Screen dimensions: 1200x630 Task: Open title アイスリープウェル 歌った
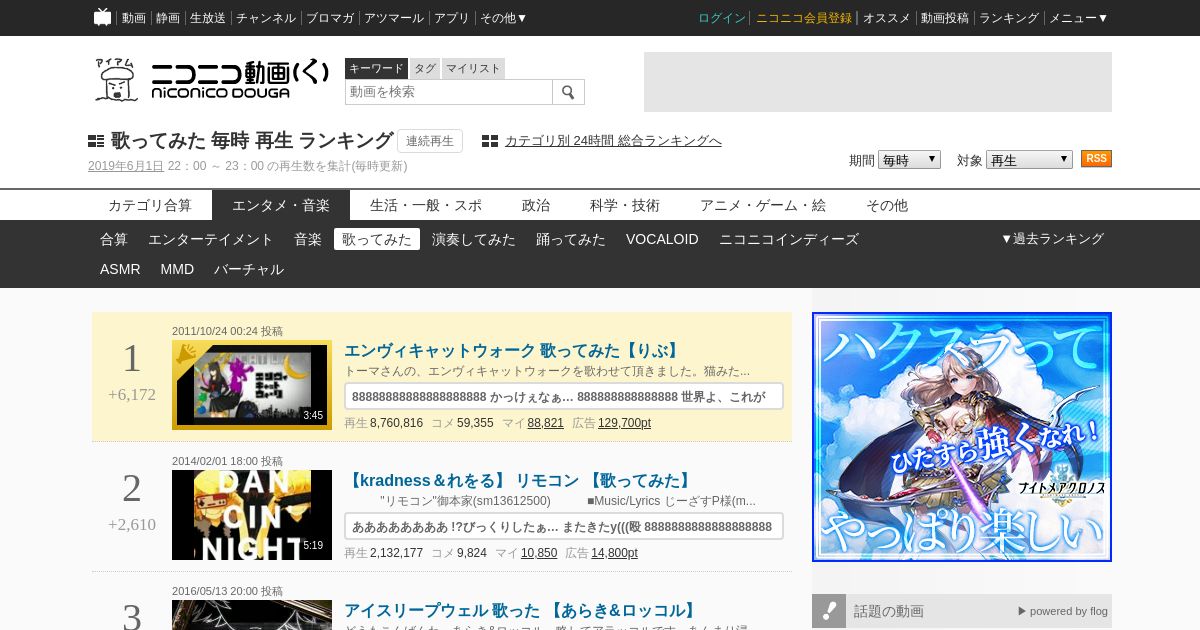click(x=521, y=611)
